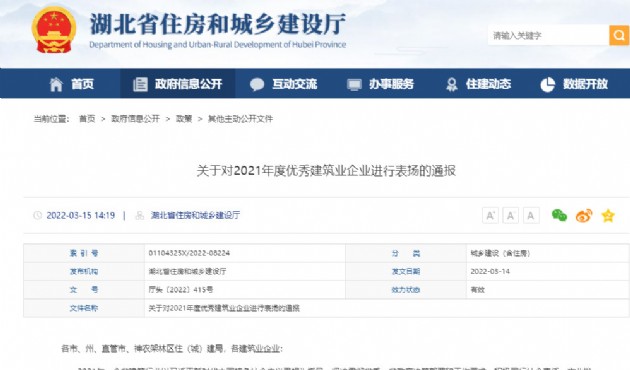
Task: Click the orange search magnifier button
Action: point(619,35)
